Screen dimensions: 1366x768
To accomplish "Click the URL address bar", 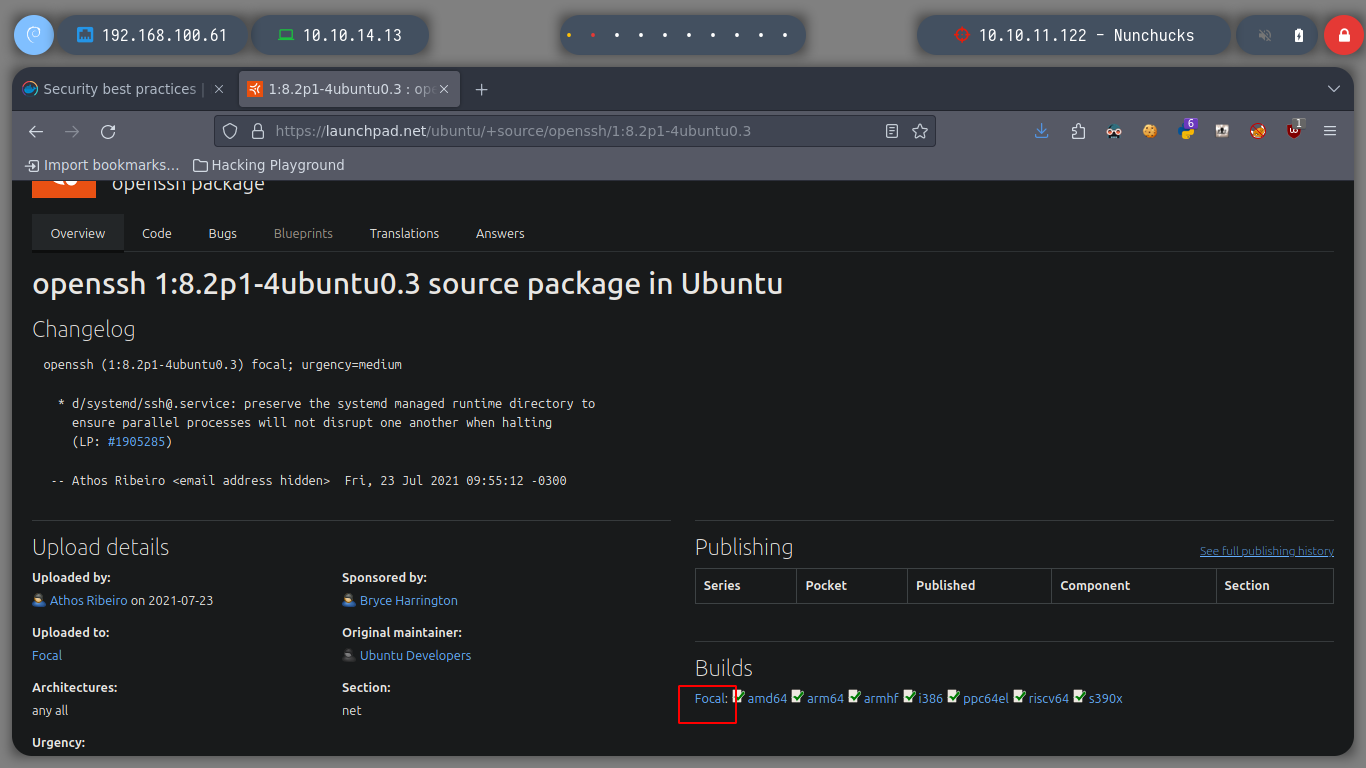I will point(575,131).
